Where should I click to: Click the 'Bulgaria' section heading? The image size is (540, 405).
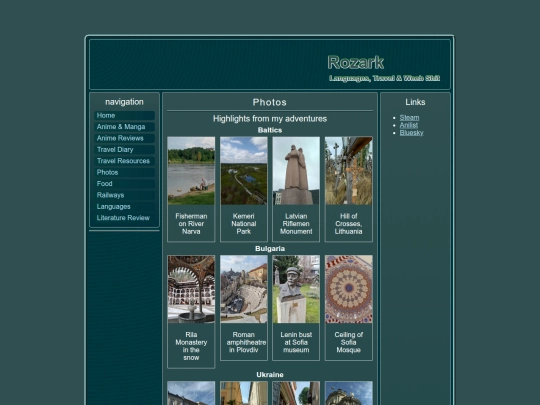coord(270,249)
